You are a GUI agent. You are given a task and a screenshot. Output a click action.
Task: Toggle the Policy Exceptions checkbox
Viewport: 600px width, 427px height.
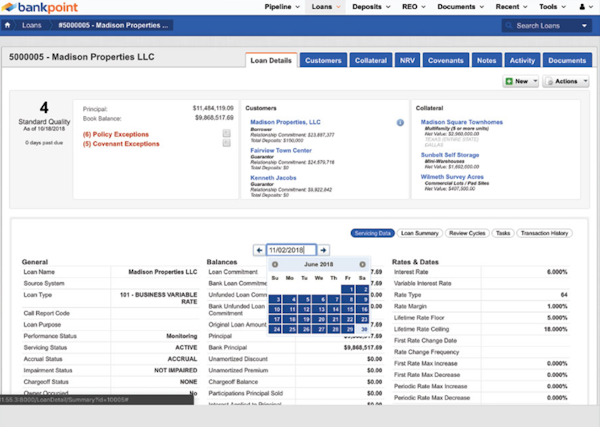pyautogui.click(x=228, y=133)
